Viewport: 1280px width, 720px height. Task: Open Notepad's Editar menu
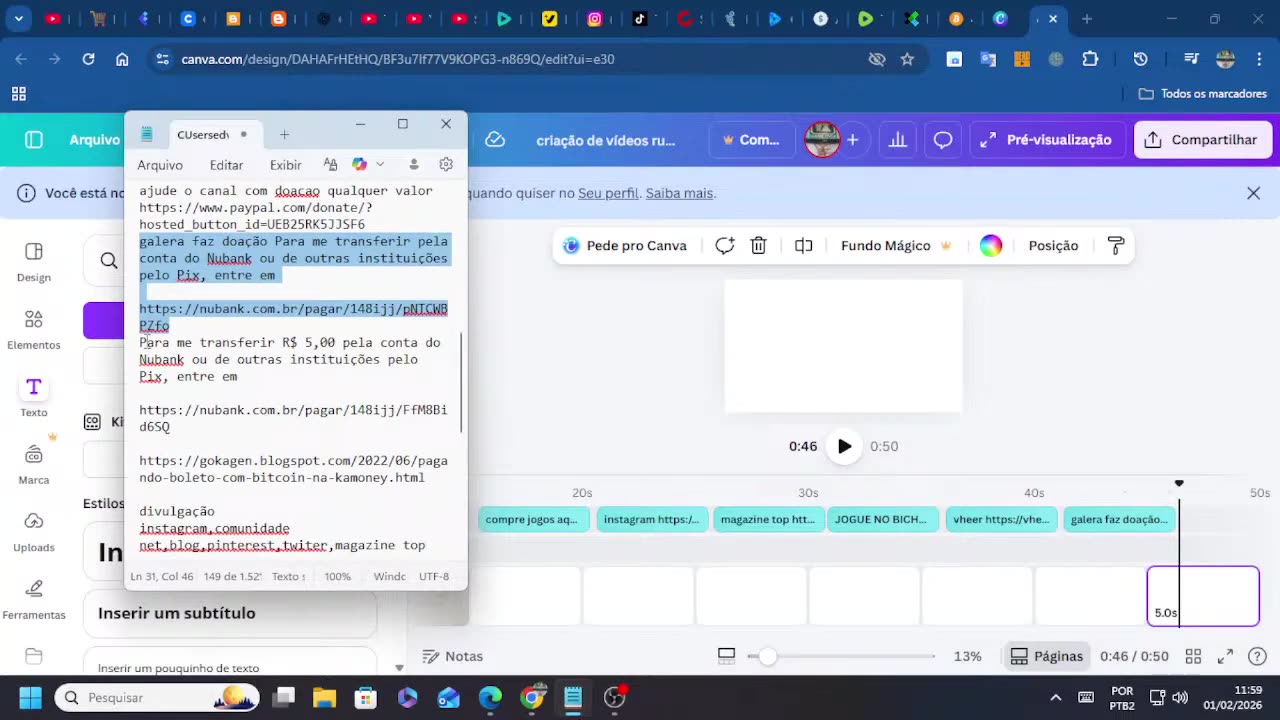(x=226, y=165)
